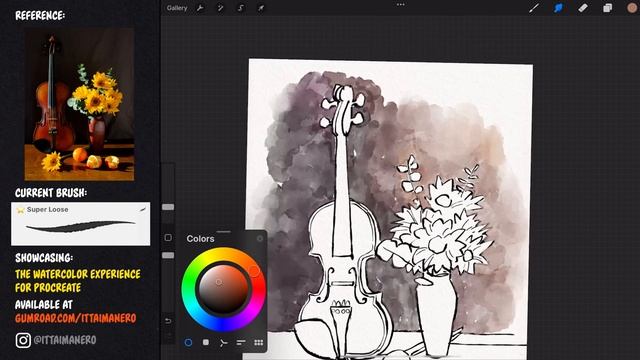Open the three-dot menu at top center
Image resolution: width=640 pixels, height=360 pixels.
401,4
